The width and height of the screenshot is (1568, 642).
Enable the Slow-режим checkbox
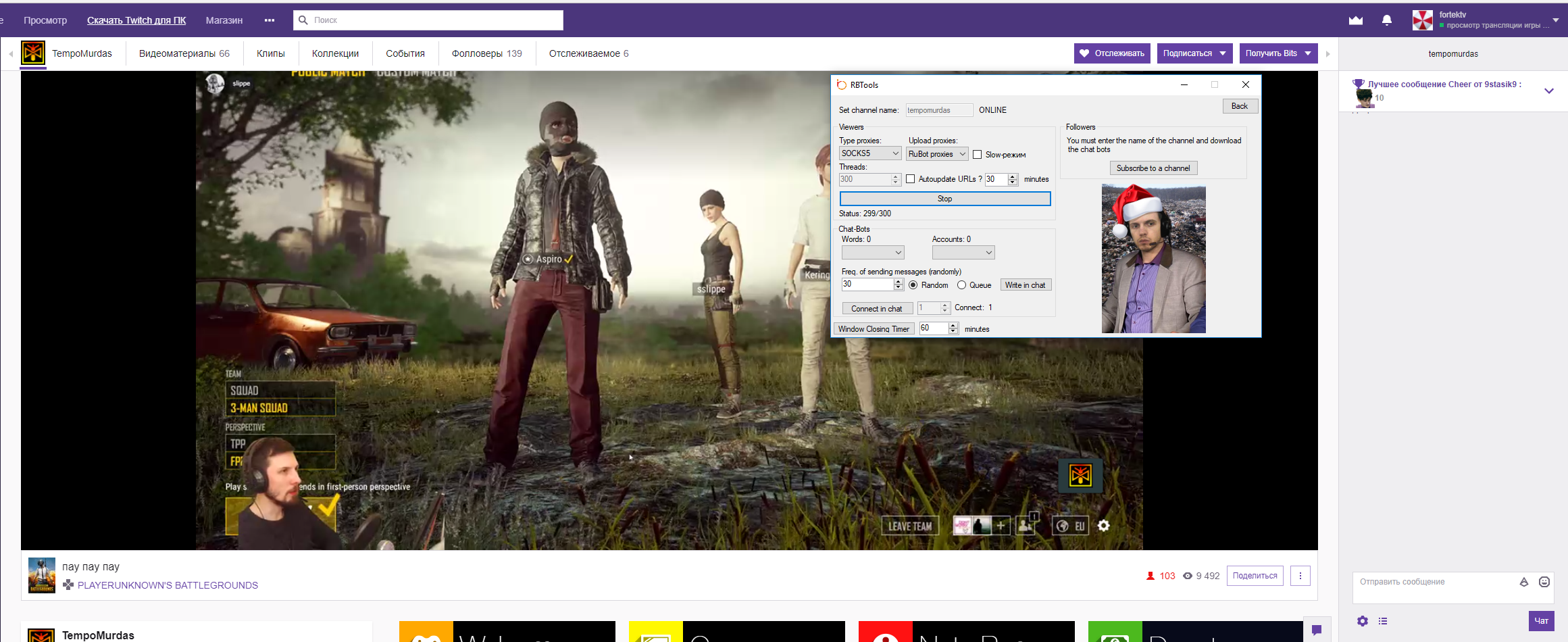pyautogui.click(x=977, y=155)
